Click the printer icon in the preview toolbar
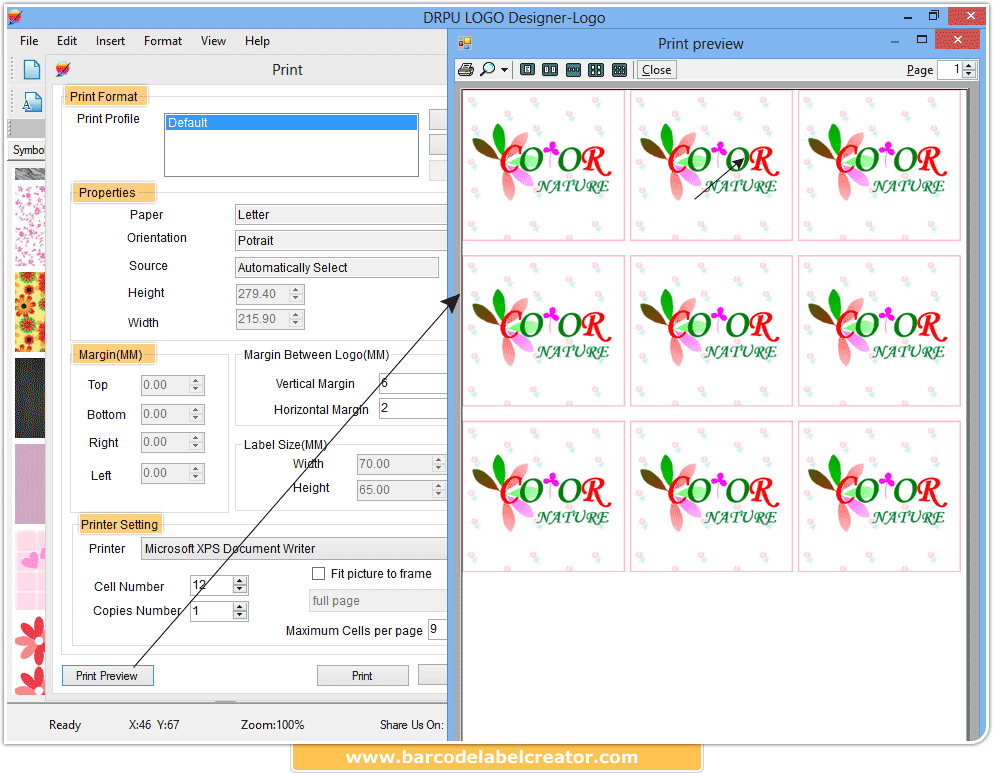 point(466,69)
